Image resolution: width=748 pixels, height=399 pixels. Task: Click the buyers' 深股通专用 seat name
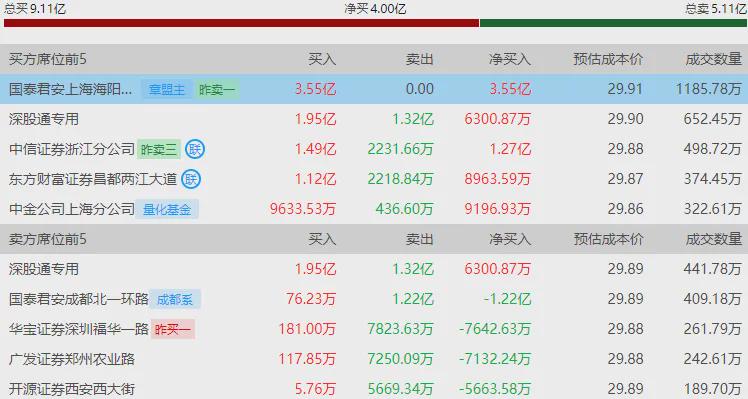point(44,119)
